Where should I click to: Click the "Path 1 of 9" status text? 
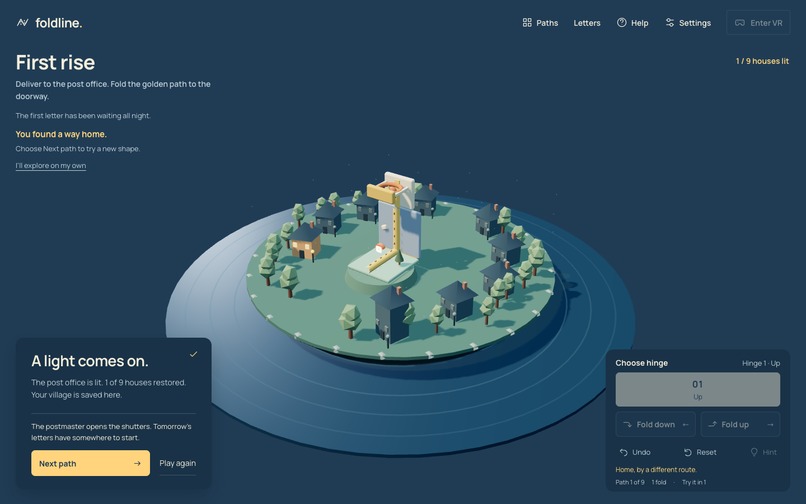630,482
